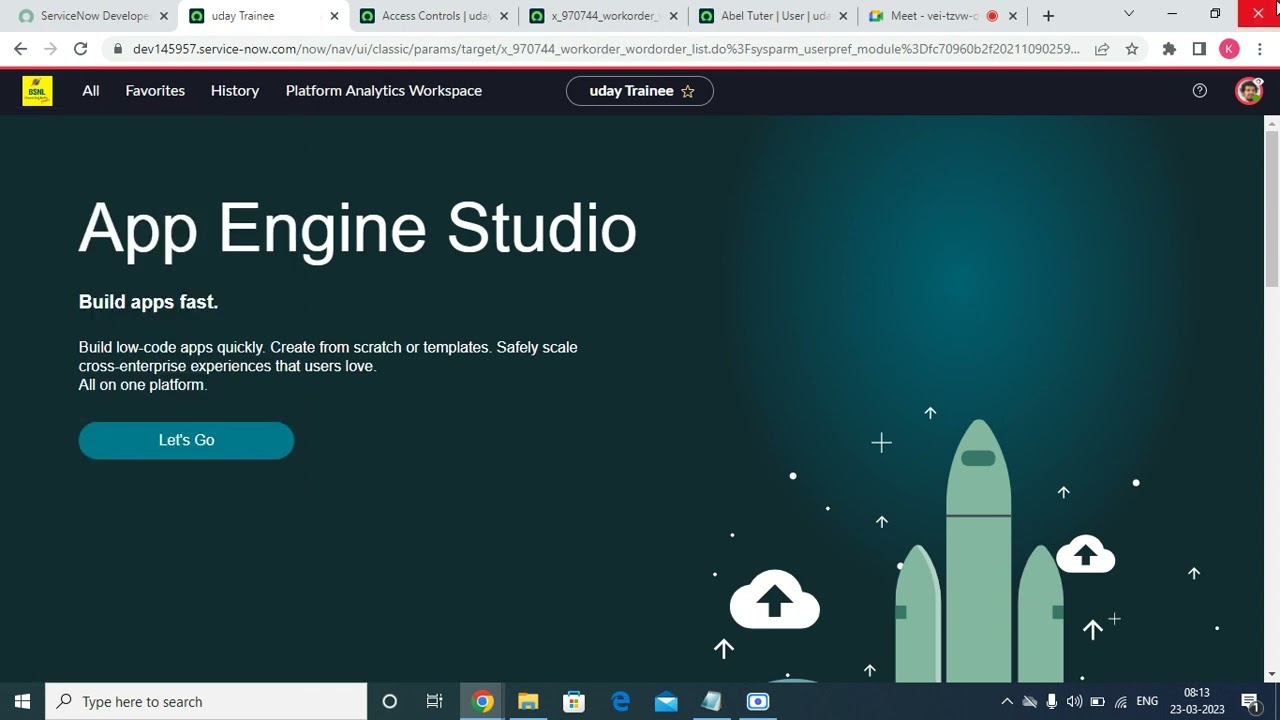Open the Chrome profile K avatar
Viewport: 1280px width, 720px height.
click(1229, 49)
